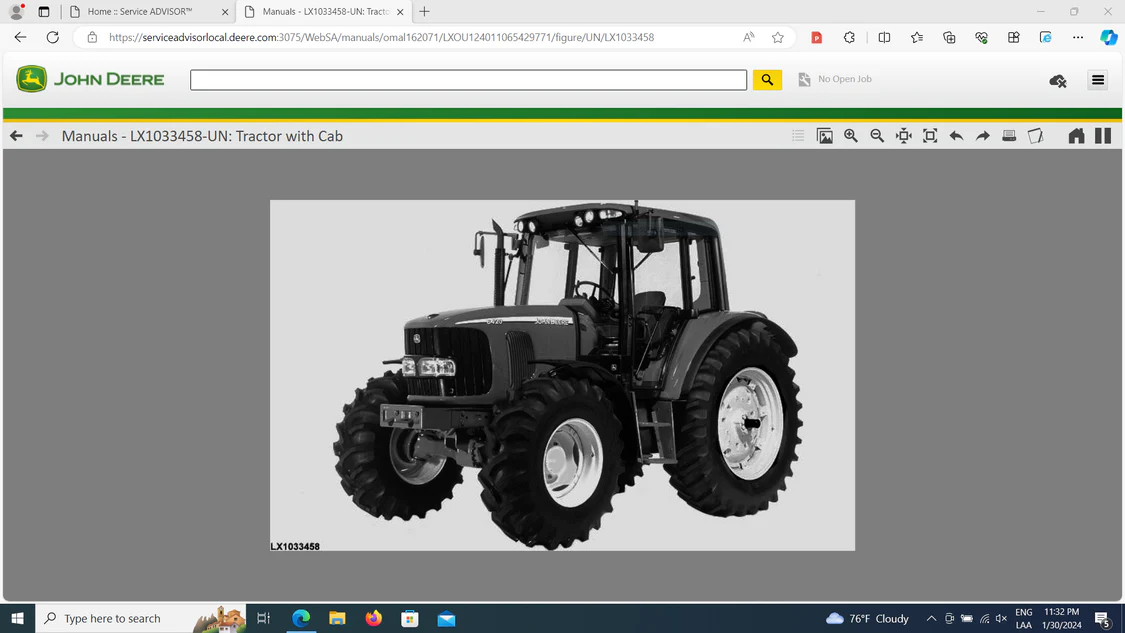Go to Service ADVISOR home via house icon
1125x633 pixels.
click(x=1076, y=136)
